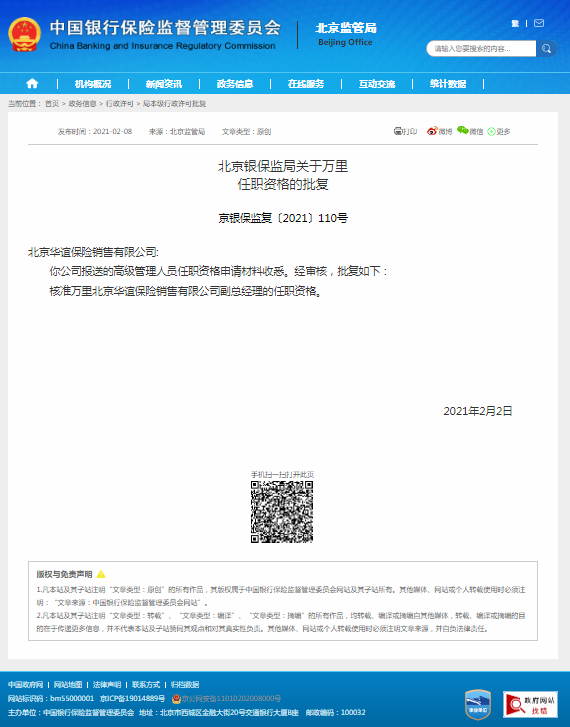Click the police badge icon in footer
This screenshot has height=727, width=570.
(x=176, y=698)
